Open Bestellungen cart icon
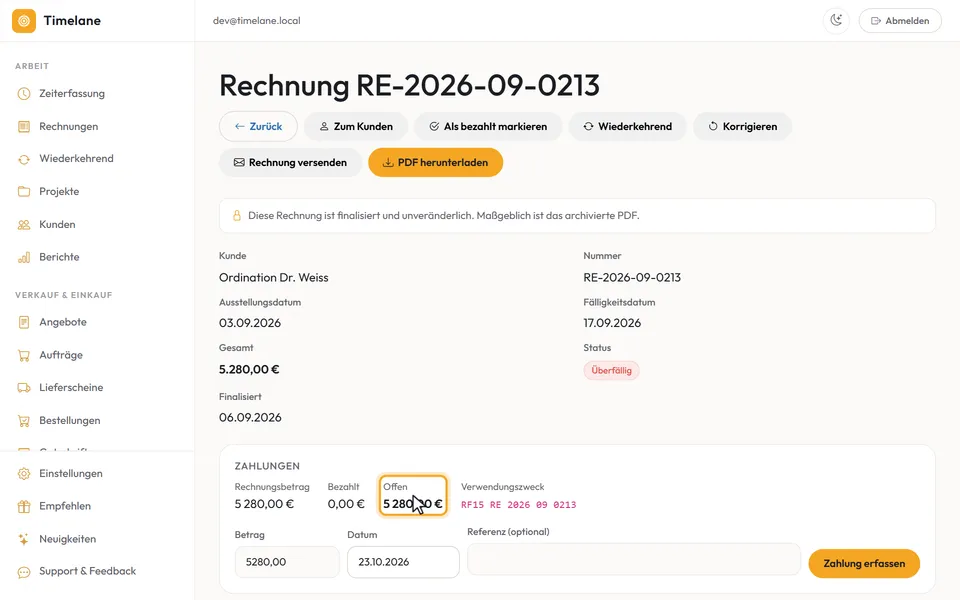This screenshot has width=960, height=600. tap(24, 421)
